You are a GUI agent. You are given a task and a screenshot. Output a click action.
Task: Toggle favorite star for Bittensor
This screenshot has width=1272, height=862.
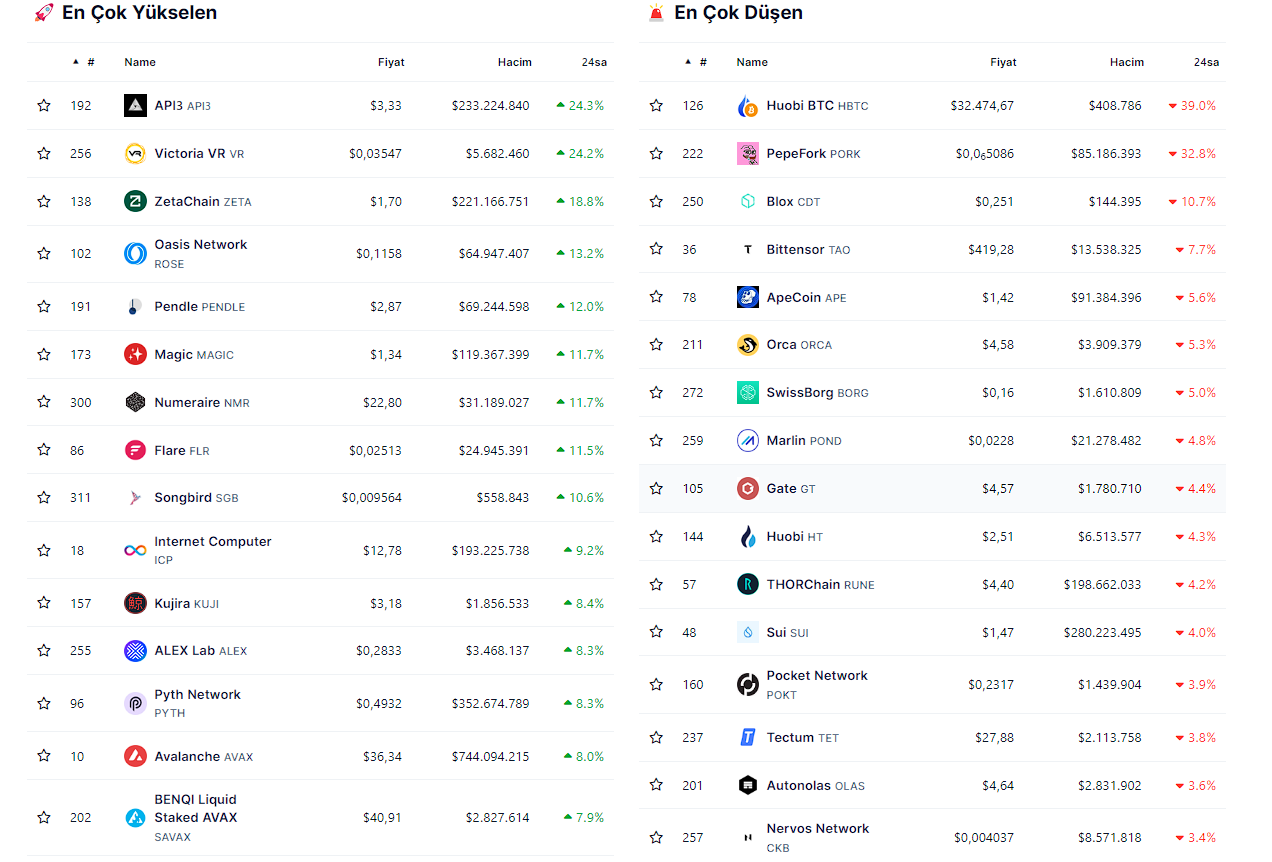[656, 249]
